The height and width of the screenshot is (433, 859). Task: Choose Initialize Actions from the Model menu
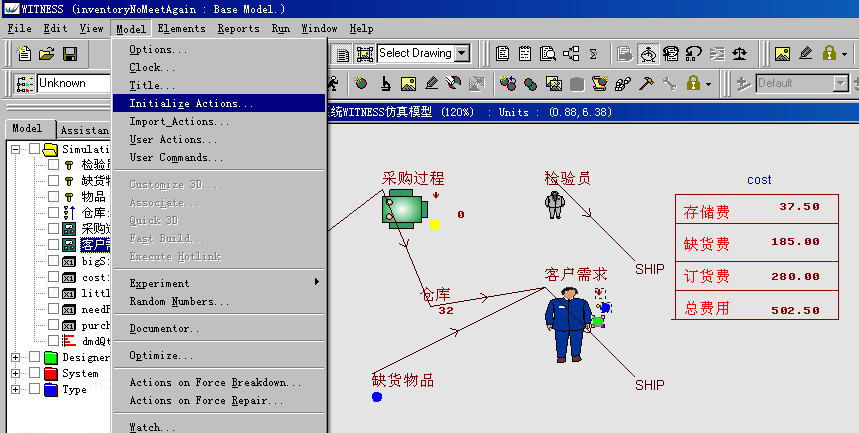click(191, 103)
